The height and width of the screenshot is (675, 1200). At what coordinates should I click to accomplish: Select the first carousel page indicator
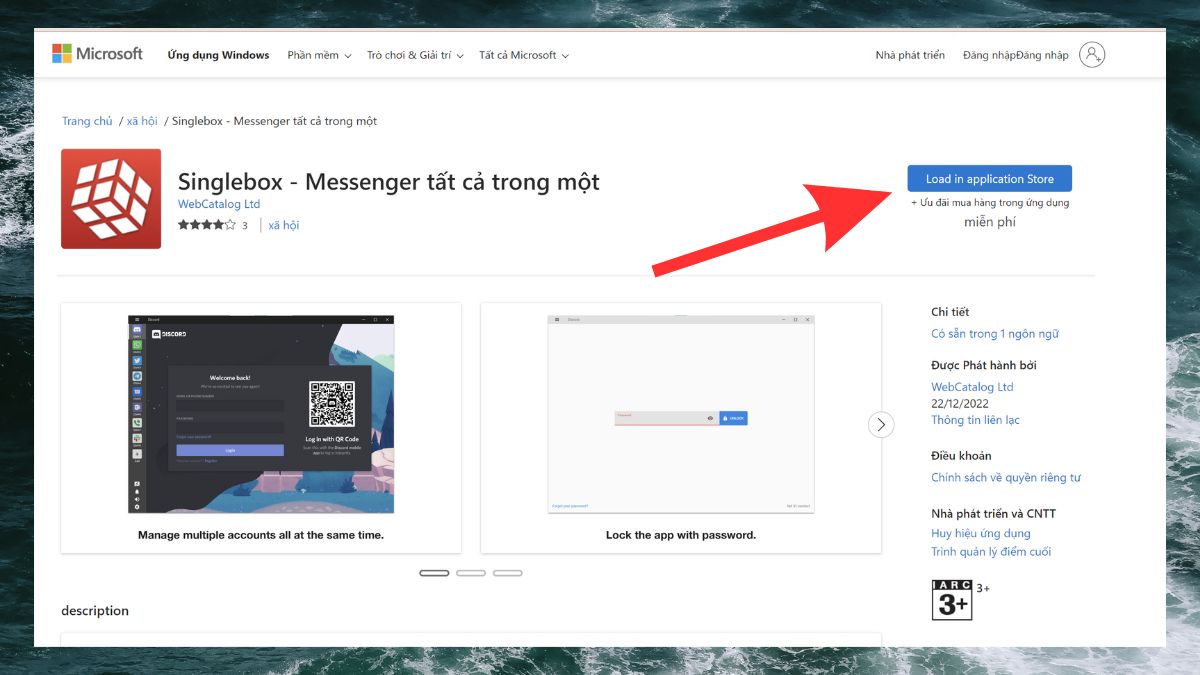(x=434, y=573)
